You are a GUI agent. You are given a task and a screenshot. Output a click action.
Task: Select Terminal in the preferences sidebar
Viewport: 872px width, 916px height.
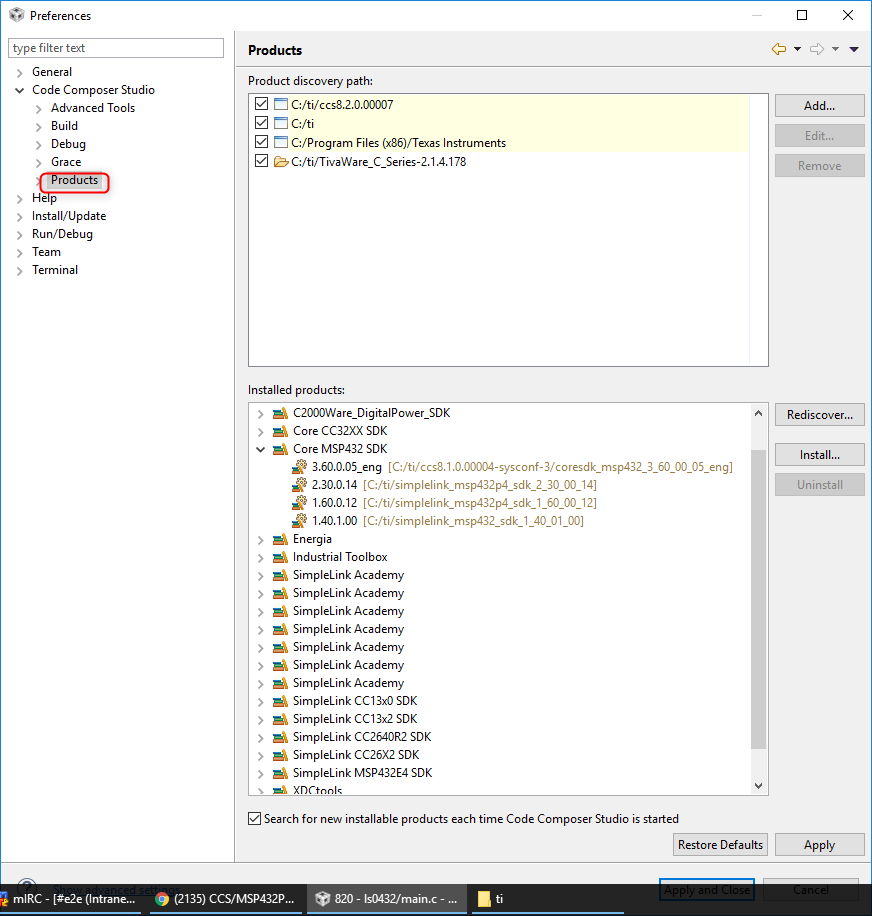54,269
